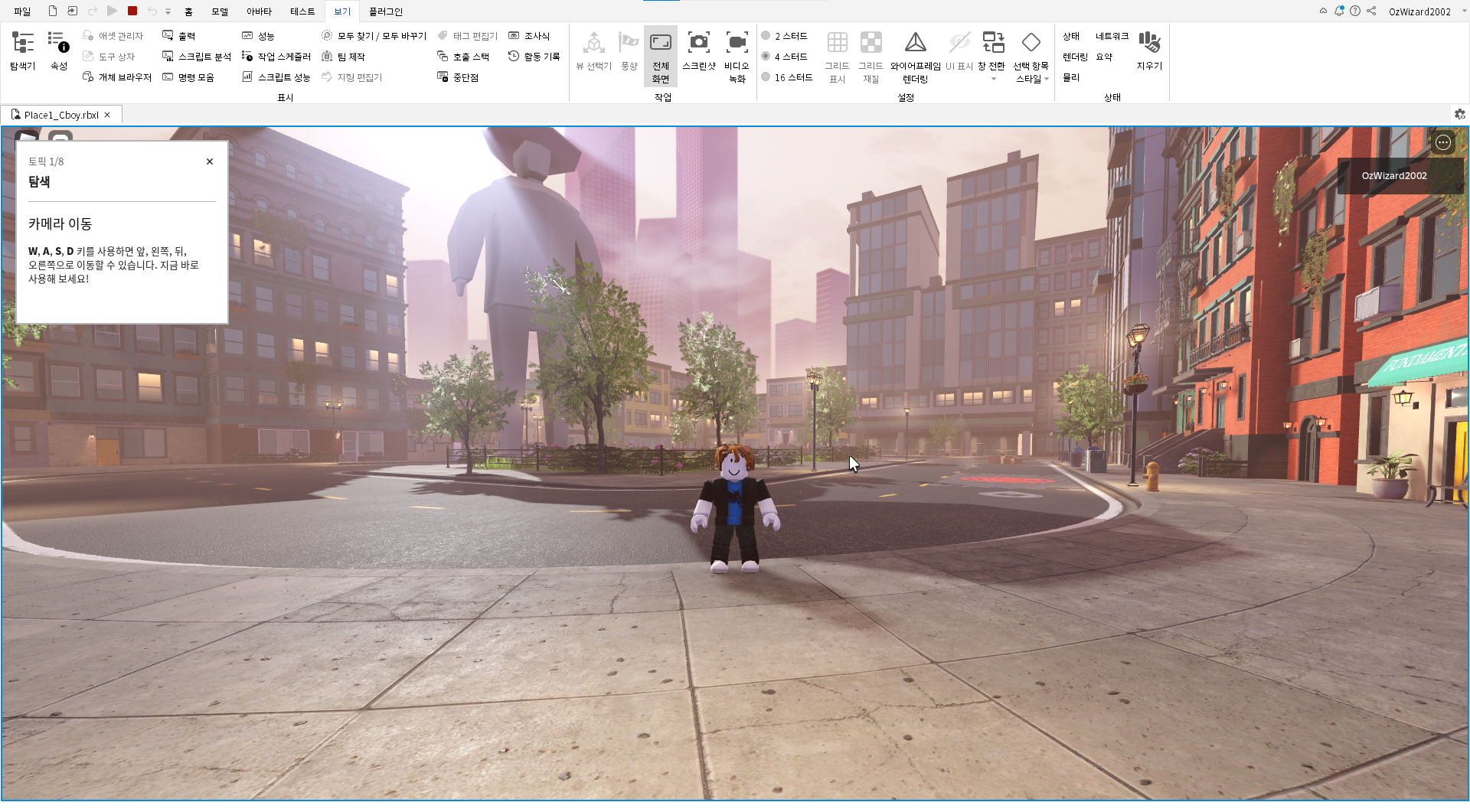Viewport: 1470px width, 812px height.
Task: Click the in-game chat bubble icon
Action: coord(60,136)
